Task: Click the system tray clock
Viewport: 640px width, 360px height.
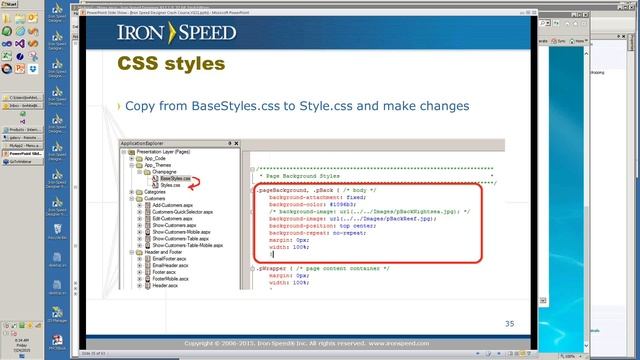Action: coord(21,345)
